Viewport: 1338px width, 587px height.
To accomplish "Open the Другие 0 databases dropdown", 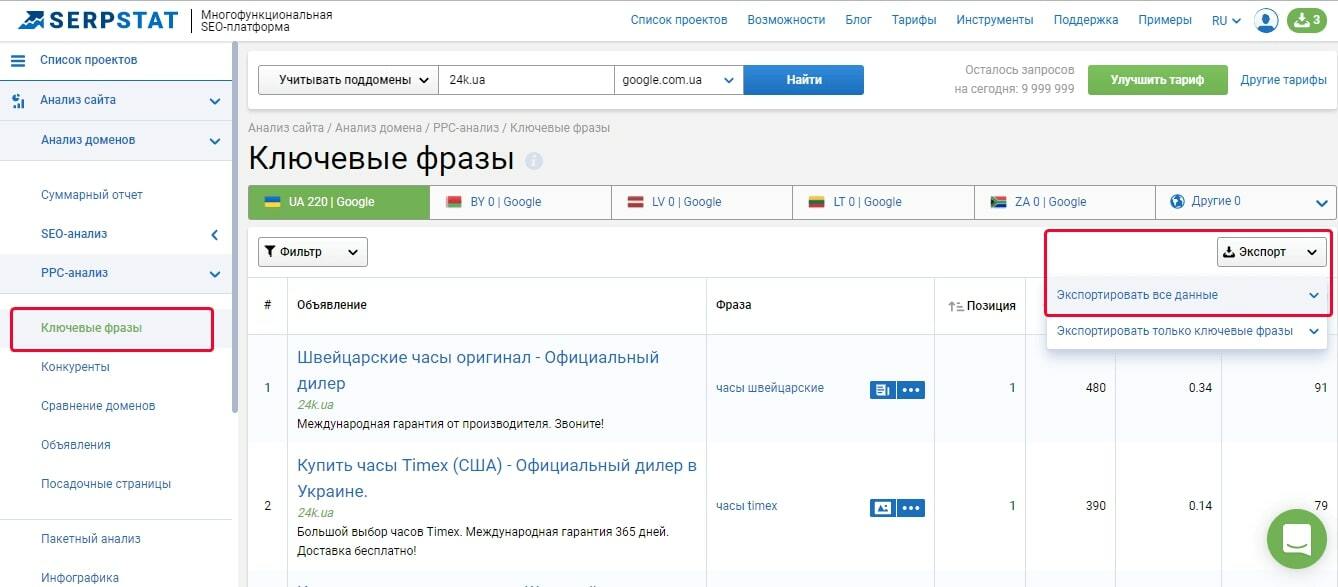I will coord(1246,202).
